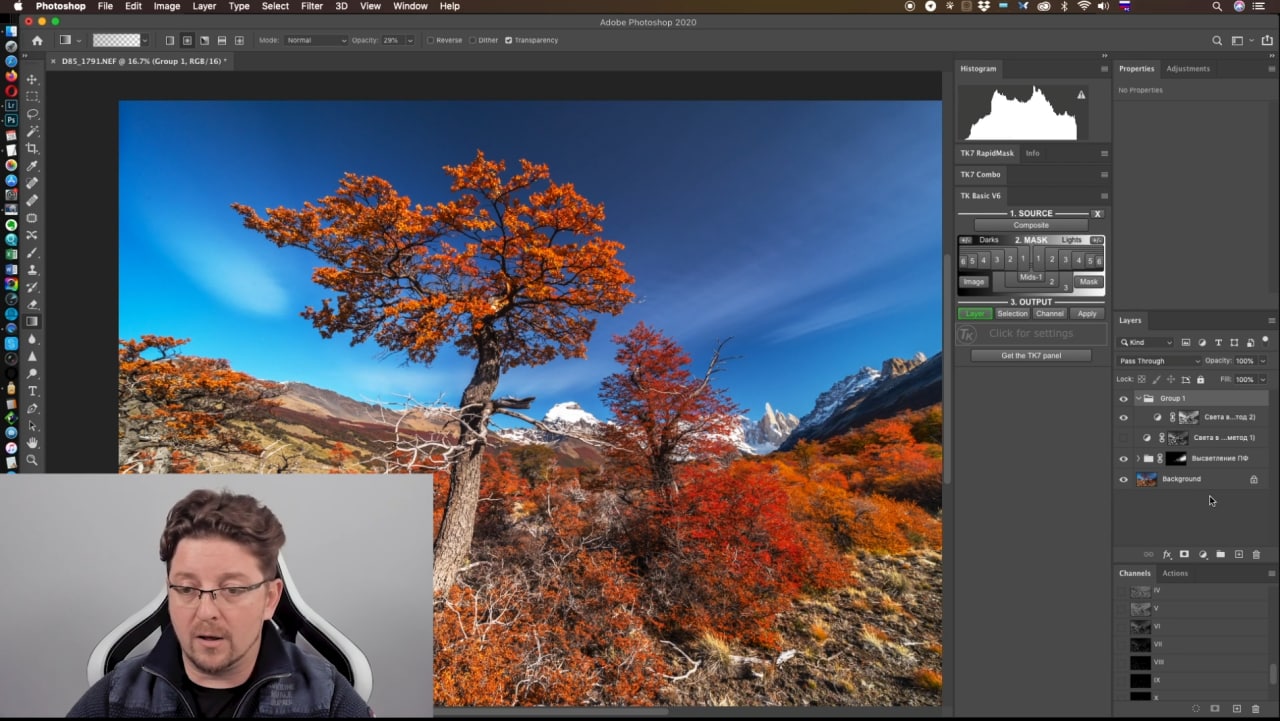Hide the Background layer
The image size is (1280, 721).
click(1123, 480)
